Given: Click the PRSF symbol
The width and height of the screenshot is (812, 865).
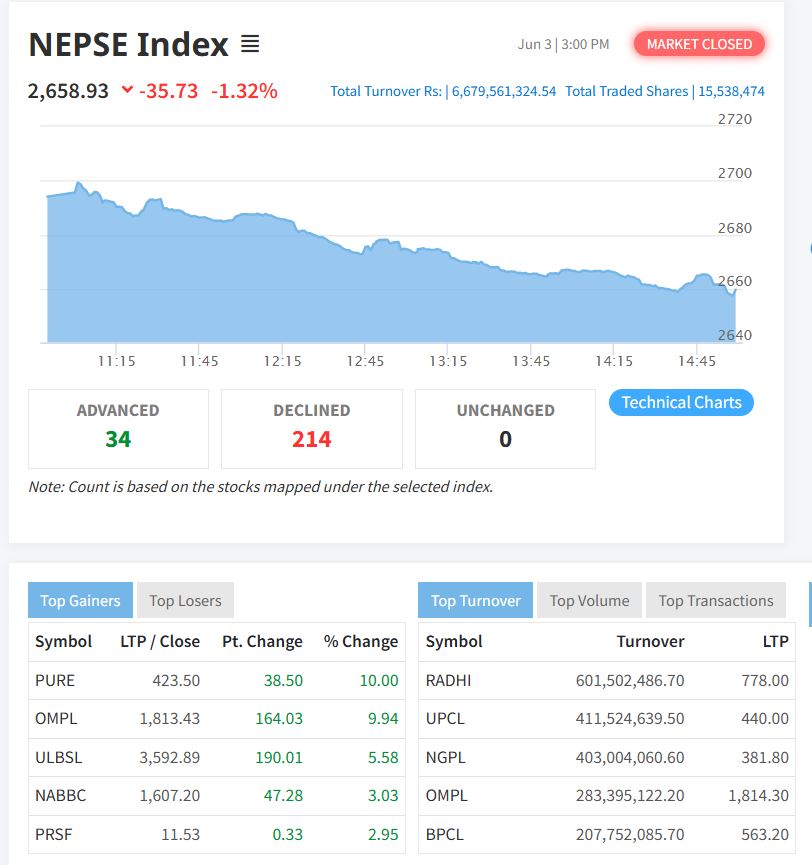Looking at the screenshot, I should pos(54,834).
